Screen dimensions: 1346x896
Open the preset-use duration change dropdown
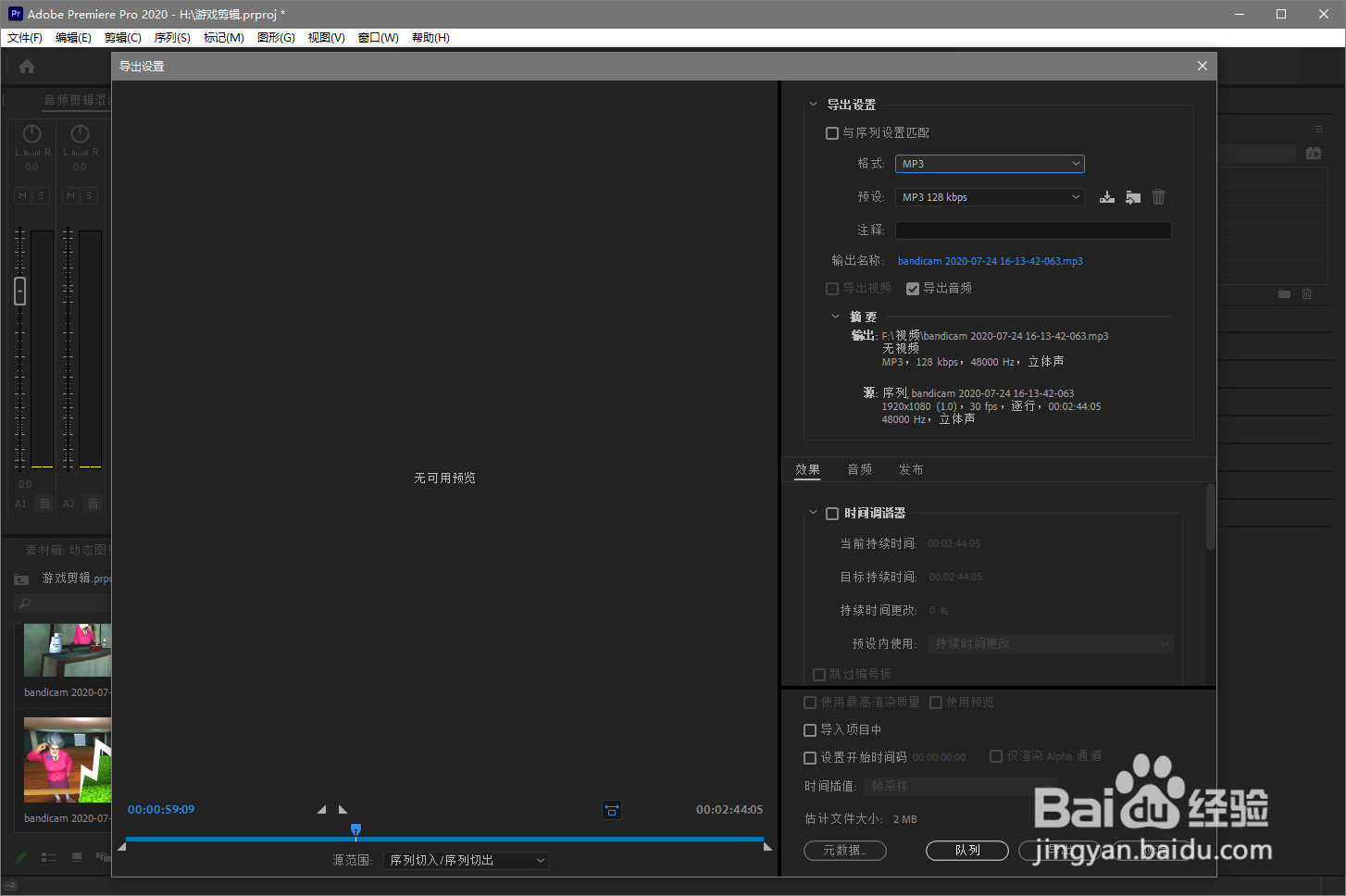(x=1051, y=643)
